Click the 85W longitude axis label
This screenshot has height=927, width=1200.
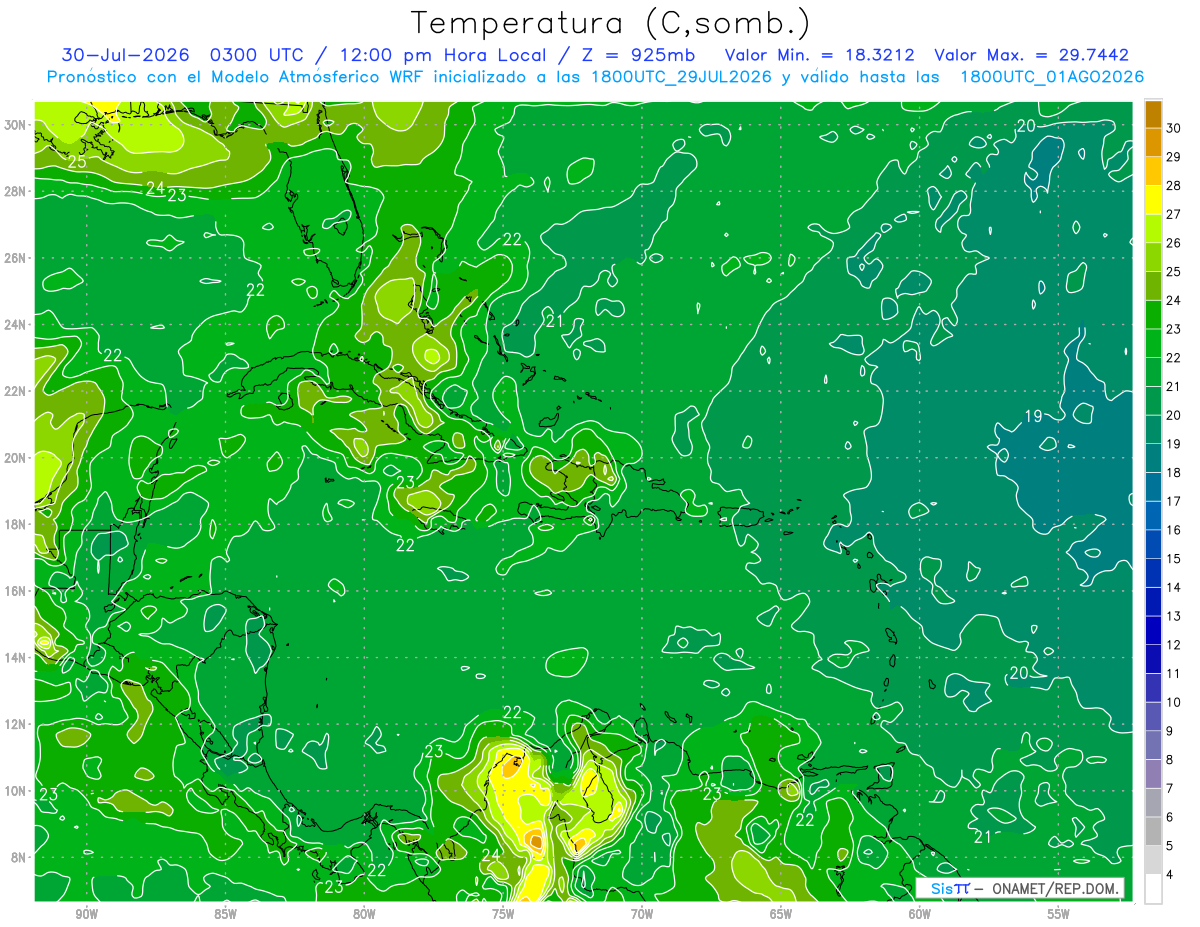(x=225, y=914)
